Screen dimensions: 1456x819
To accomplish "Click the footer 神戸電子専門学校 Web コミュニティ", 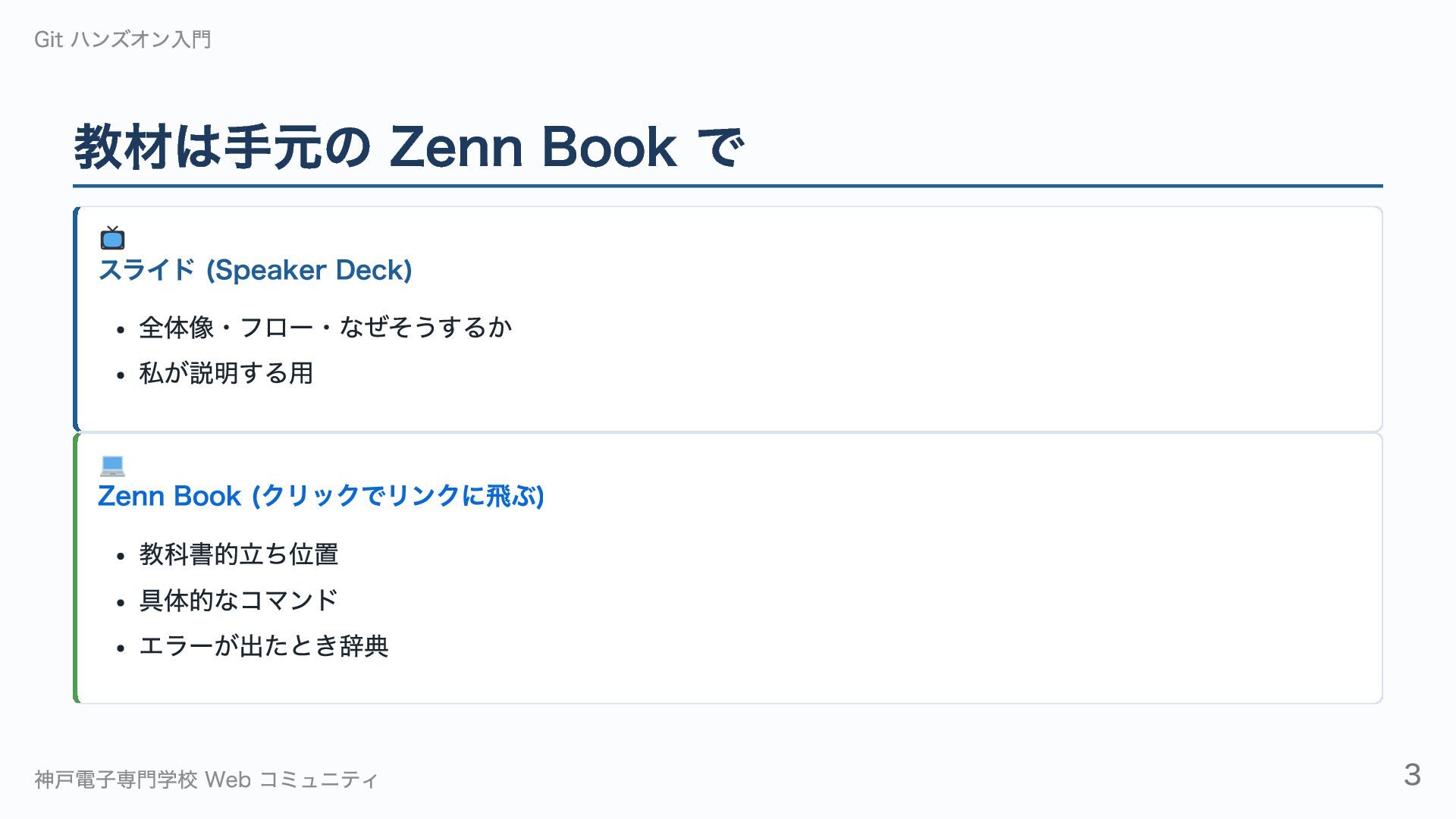I will [x=206, y=780].
